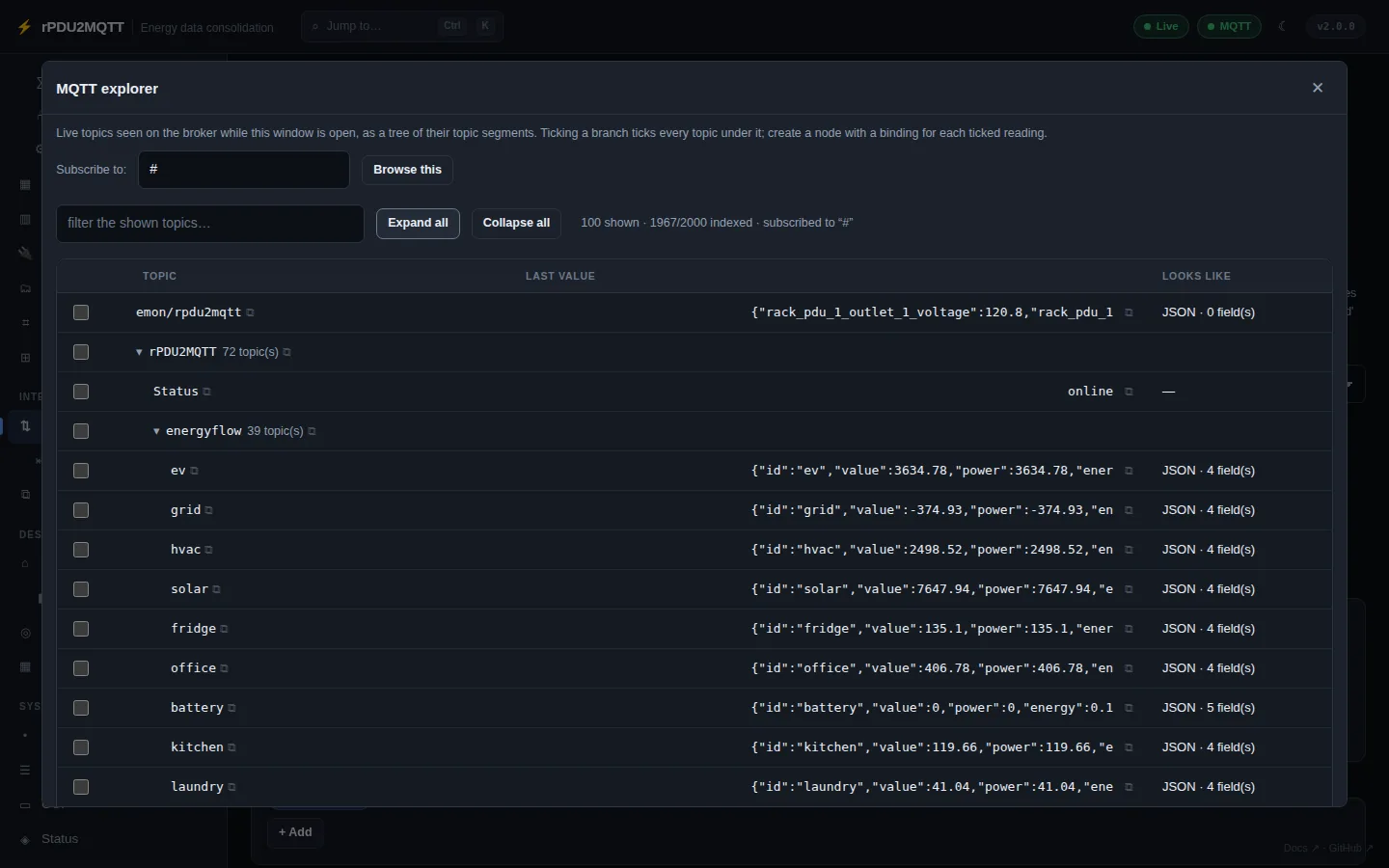The width and height of the screenshot is (1389, 868).
Task: Focus the Subscribe to topic field
Action: [x=244, y=170]
